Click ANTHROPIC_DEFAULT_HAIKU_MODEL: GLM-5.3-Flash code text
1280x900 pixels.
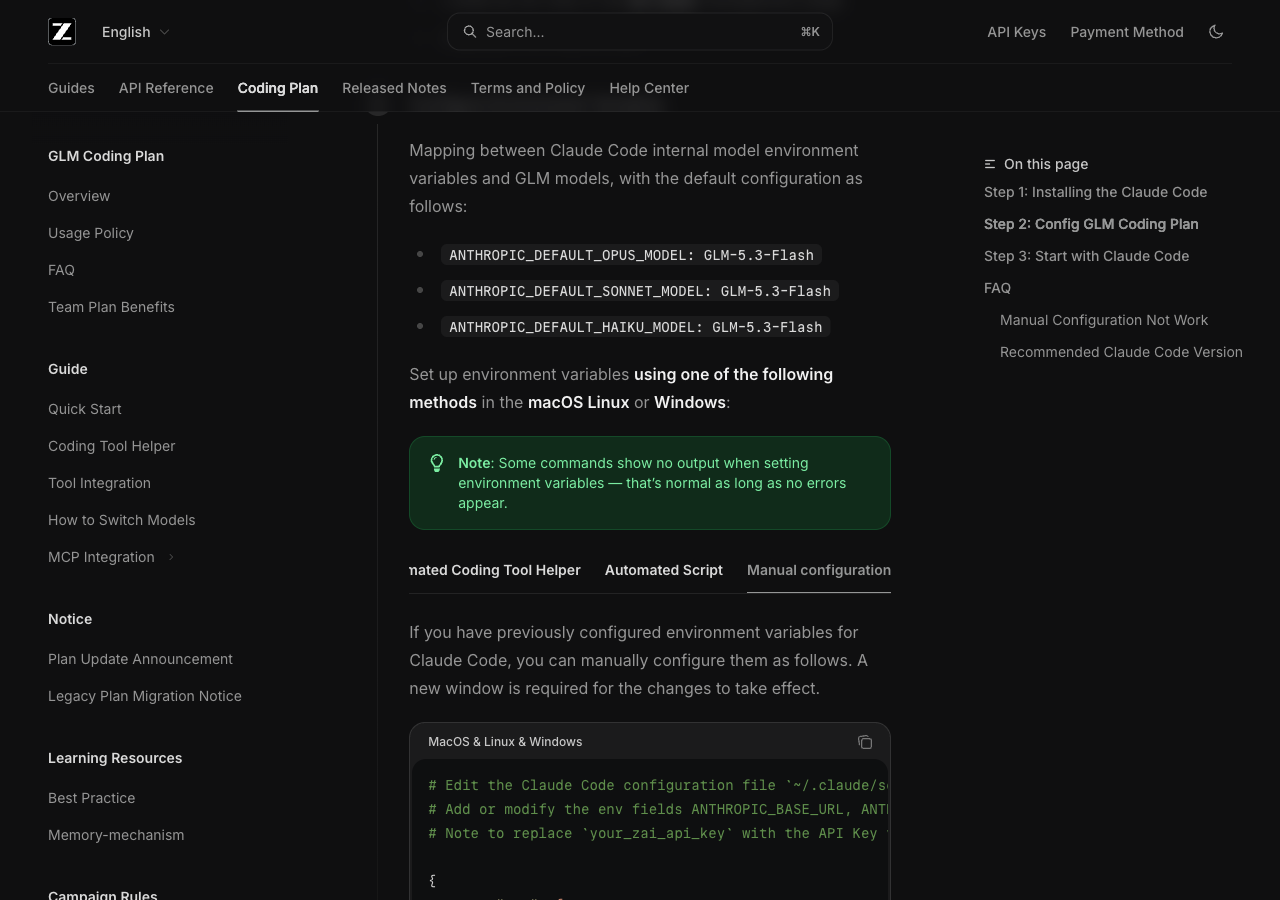(x=636, y=327)
